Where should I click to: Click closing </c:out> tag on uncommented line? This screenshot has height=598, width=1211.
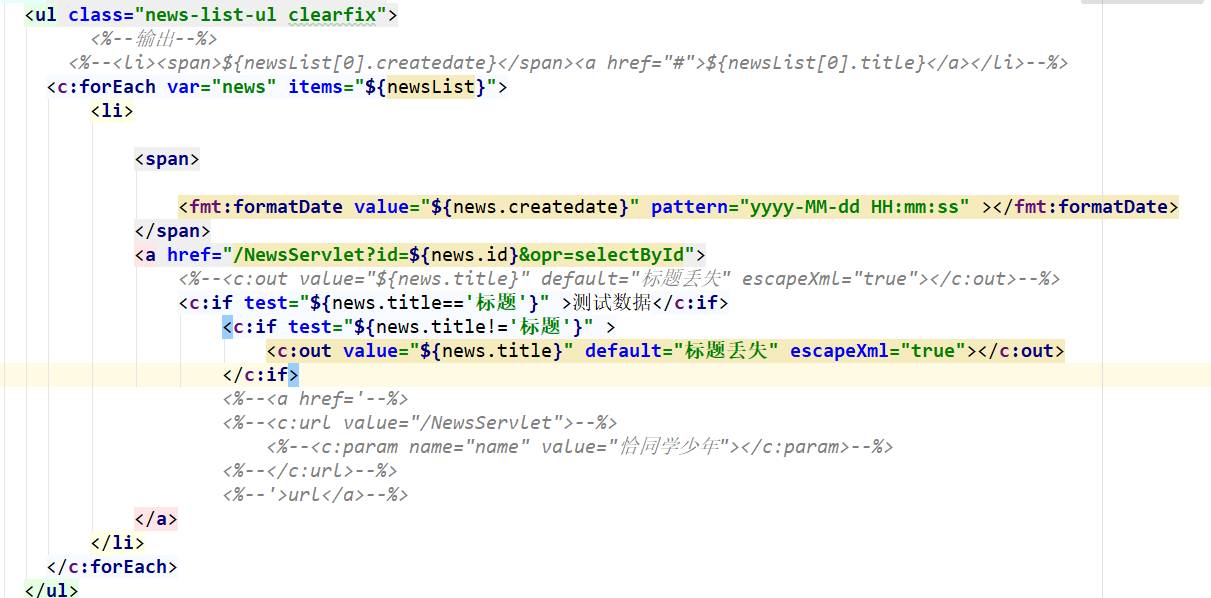pos(1021,351)
